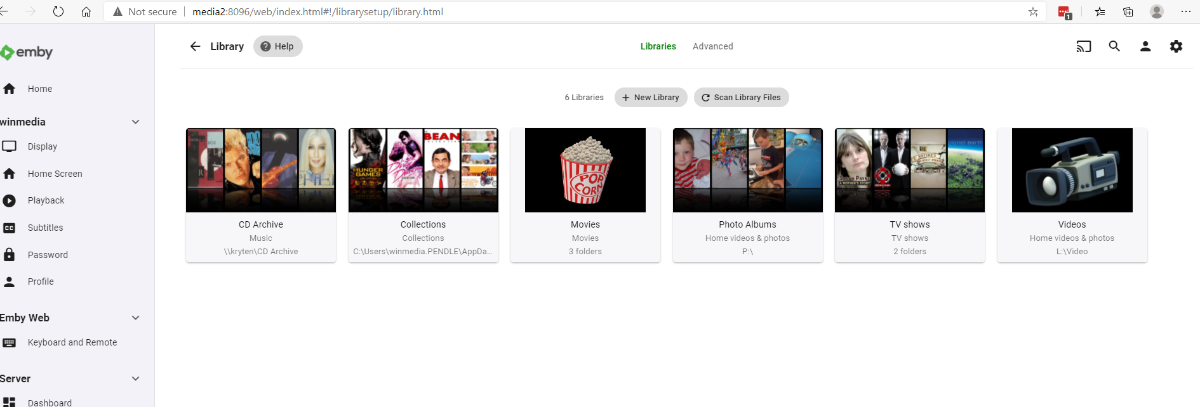Open the Videos camcorder thumbnail

[1072, 170]
